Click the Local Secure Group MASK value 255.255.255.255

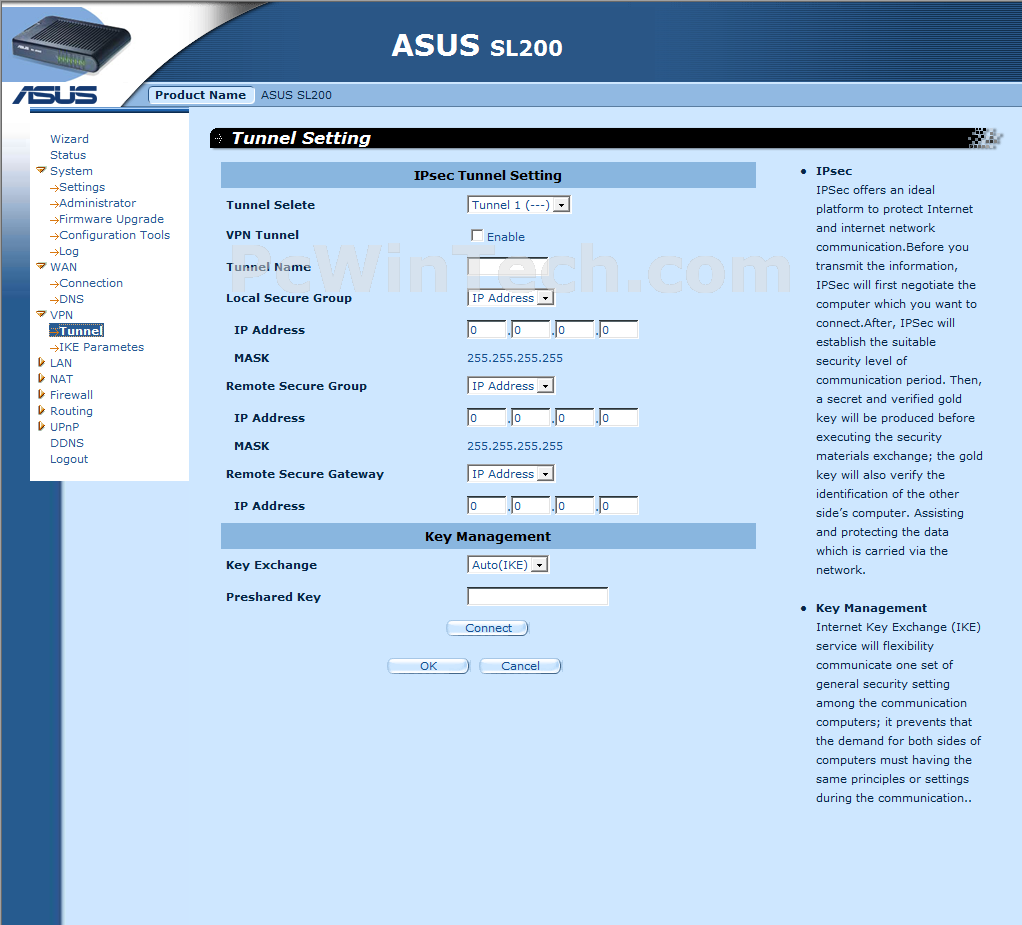pyautogui.click(x=515, y=358)
